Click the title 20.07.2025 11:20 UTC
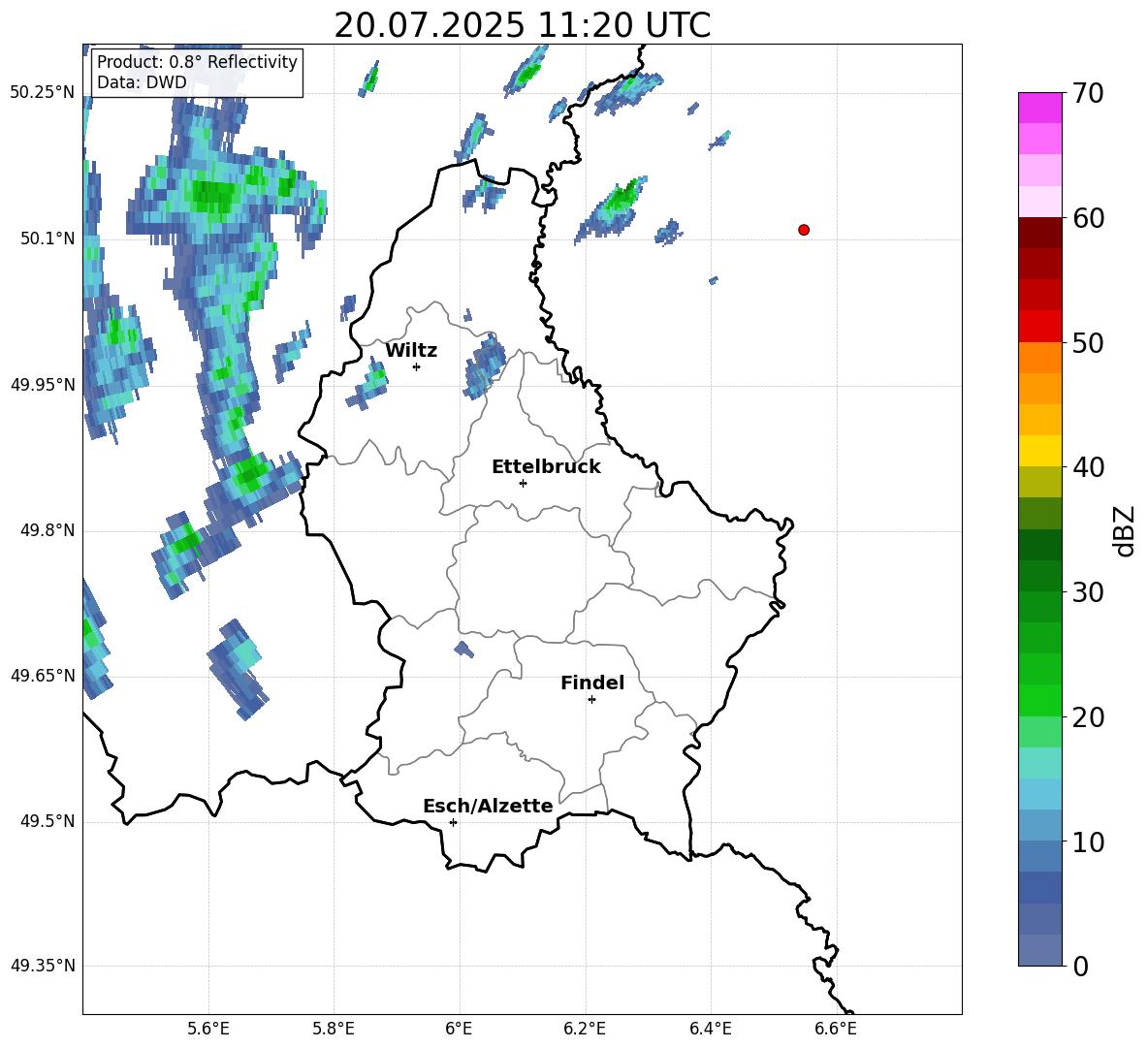 point(522,25)
